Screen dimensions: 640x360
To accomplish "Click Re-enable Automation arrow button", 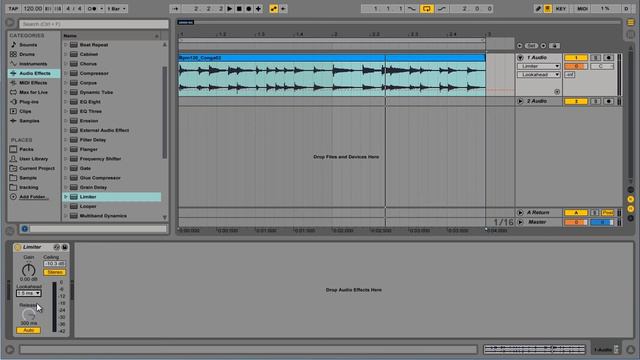I will point(283,9).
